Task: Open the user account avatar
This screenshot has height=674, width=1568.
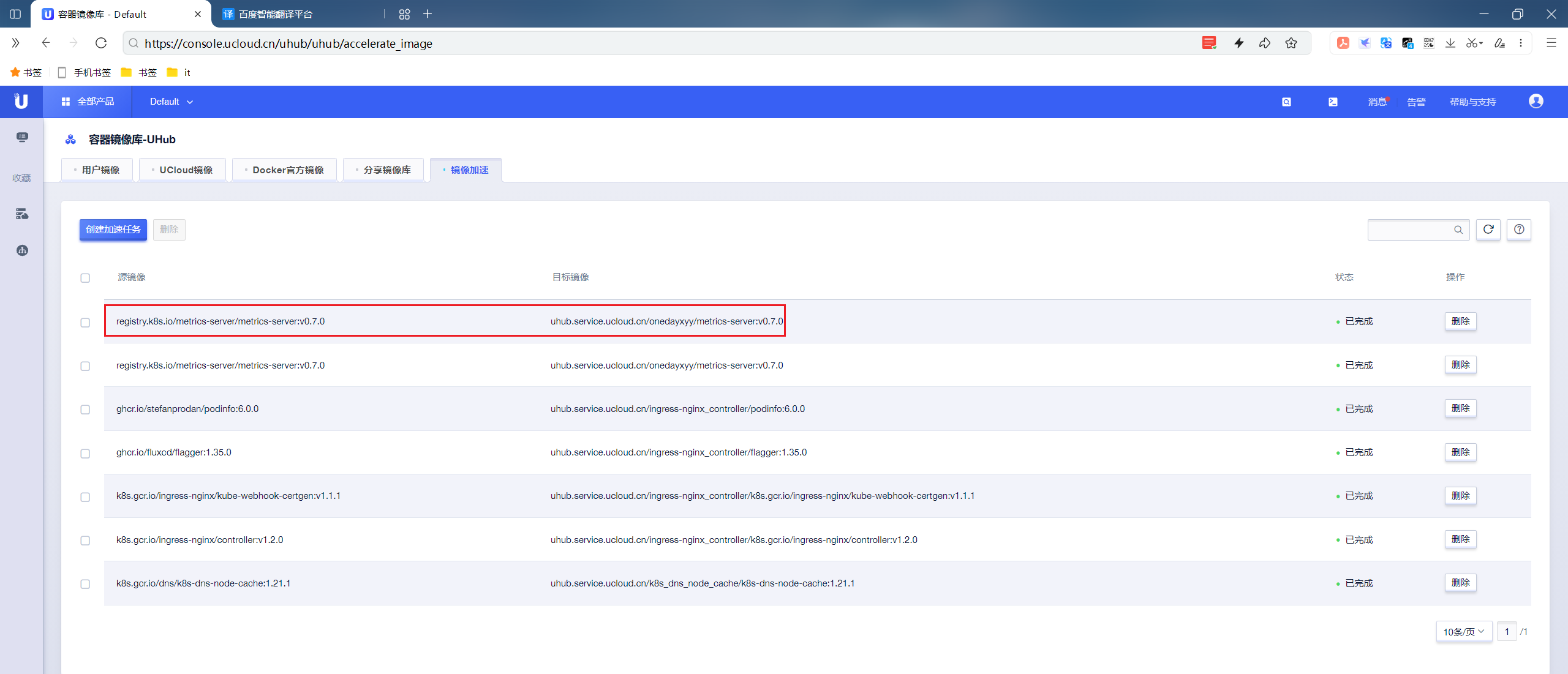Action: pos(1536,101)
